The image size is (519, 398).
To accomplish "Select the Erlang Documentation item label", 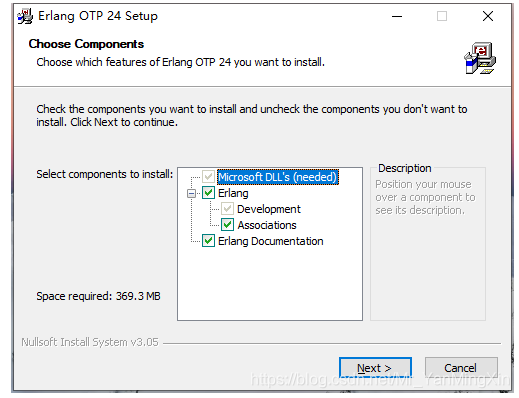I will coord(271,241).
